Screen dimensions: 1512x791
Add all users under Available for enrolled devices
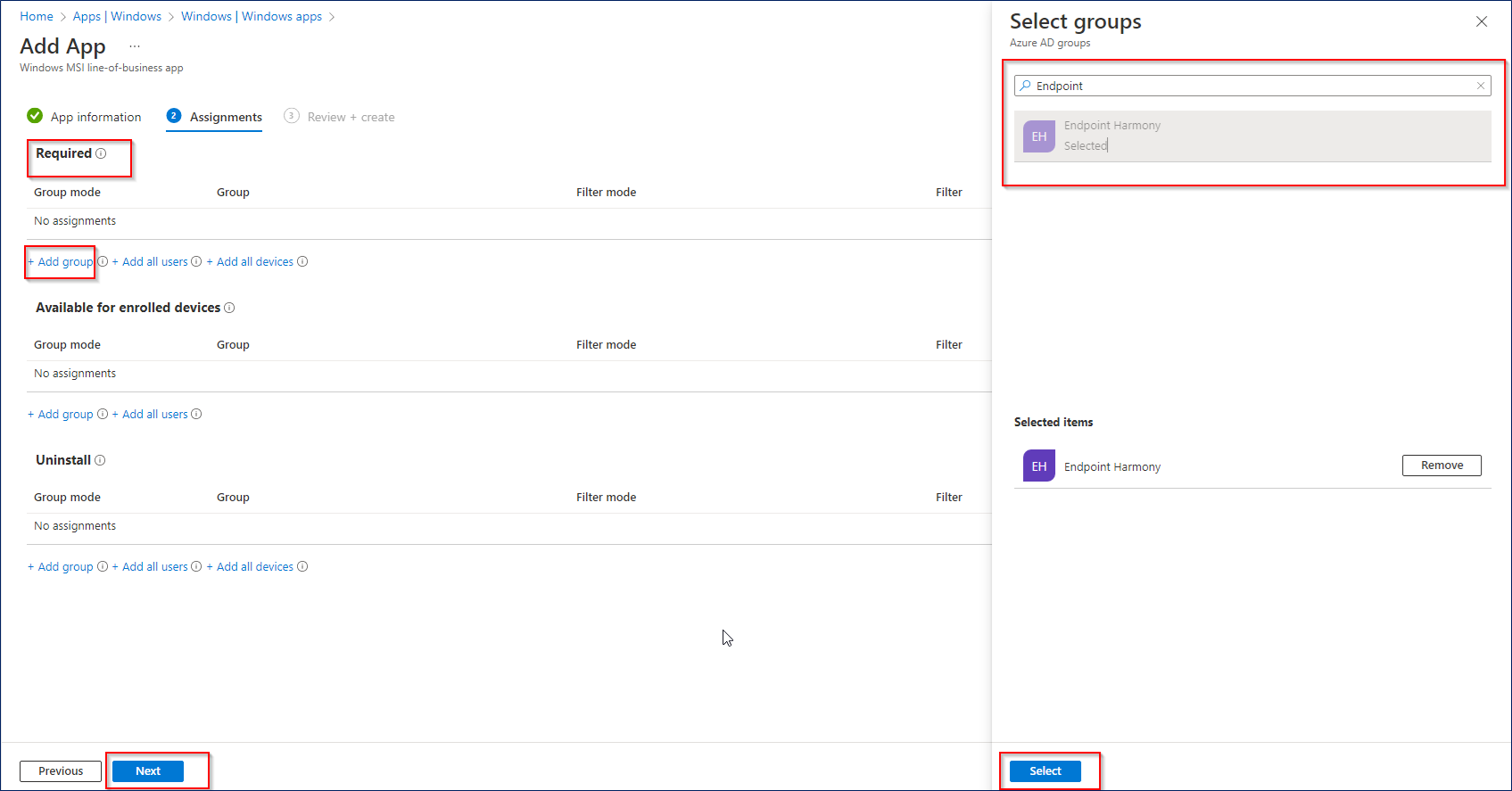[150, 414]
